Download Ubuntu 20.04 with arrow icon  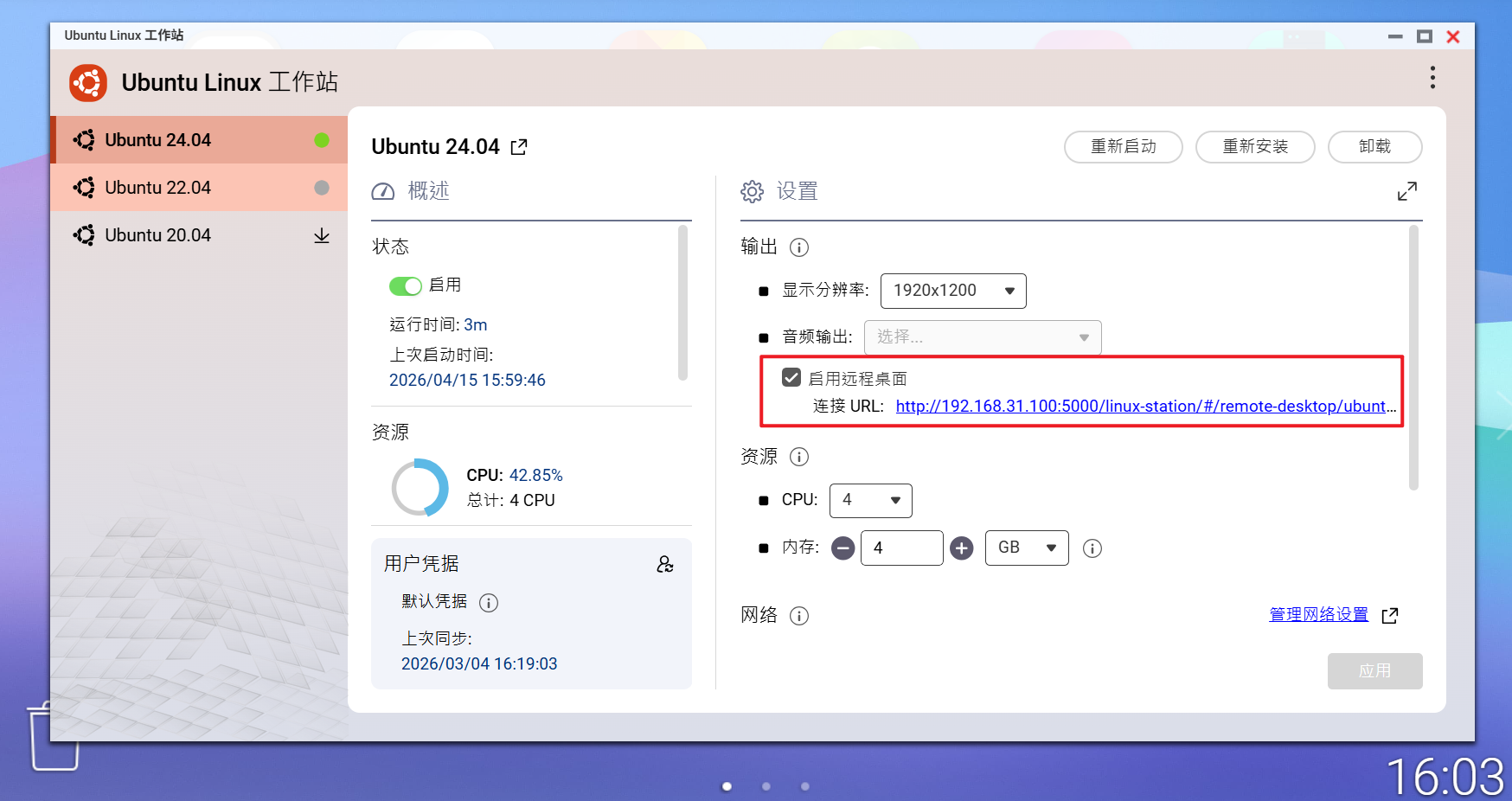click(x=322, y=235)
